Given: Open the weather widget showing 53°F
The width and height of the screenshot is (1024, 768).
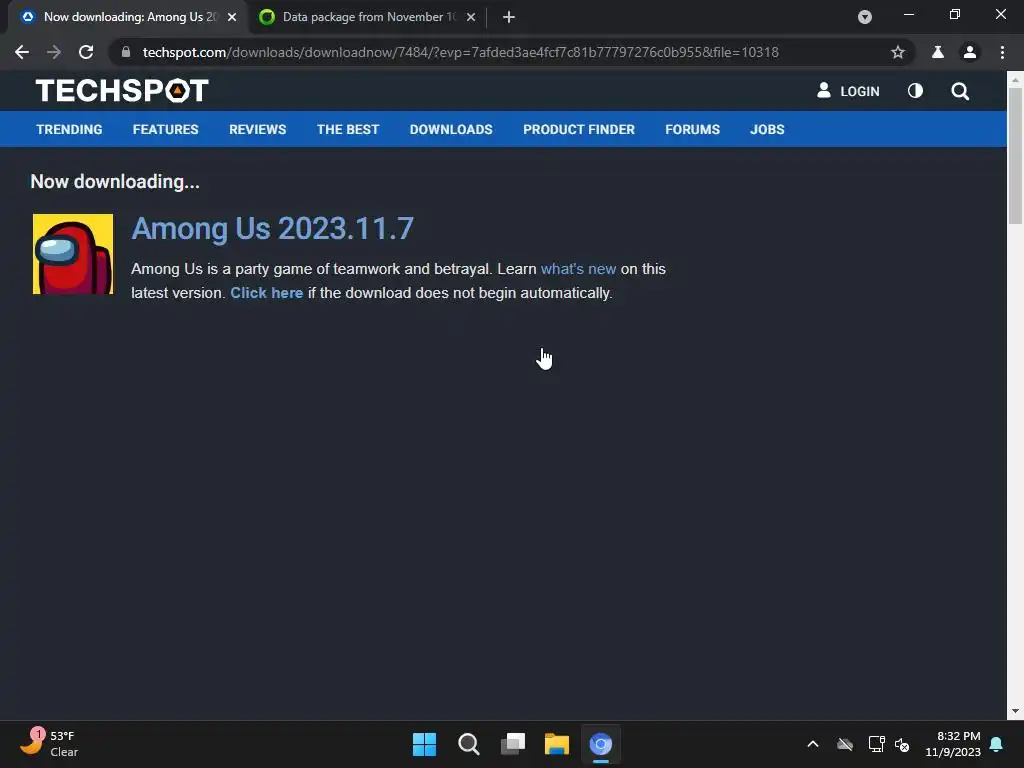Looking at the screenshot, I should 50,743.
